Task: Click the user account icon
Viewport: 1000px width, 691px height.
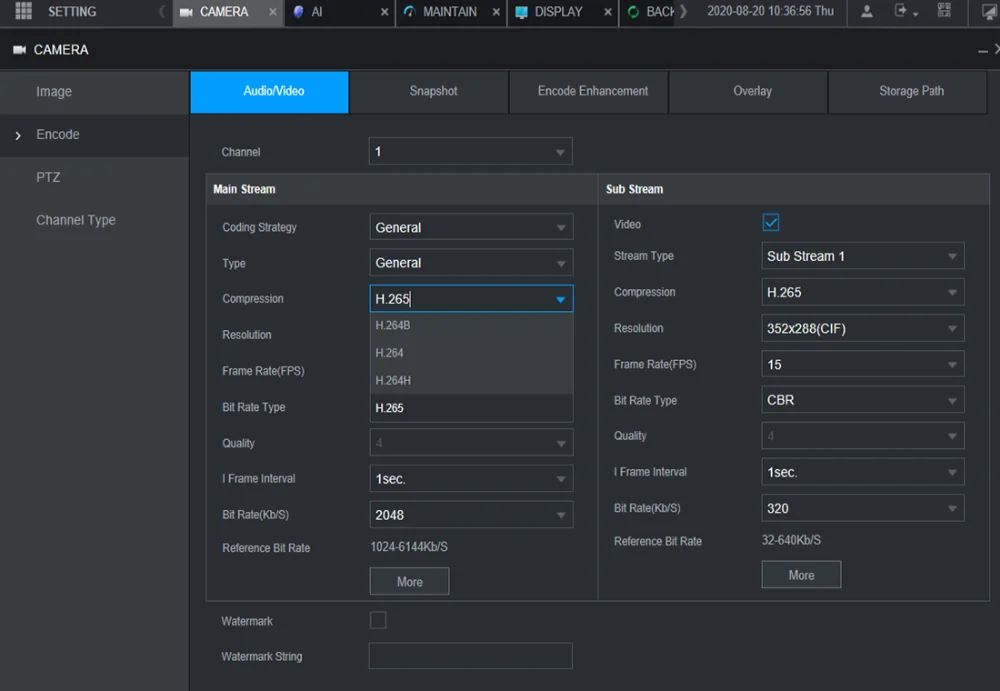Action: point(867,11)
